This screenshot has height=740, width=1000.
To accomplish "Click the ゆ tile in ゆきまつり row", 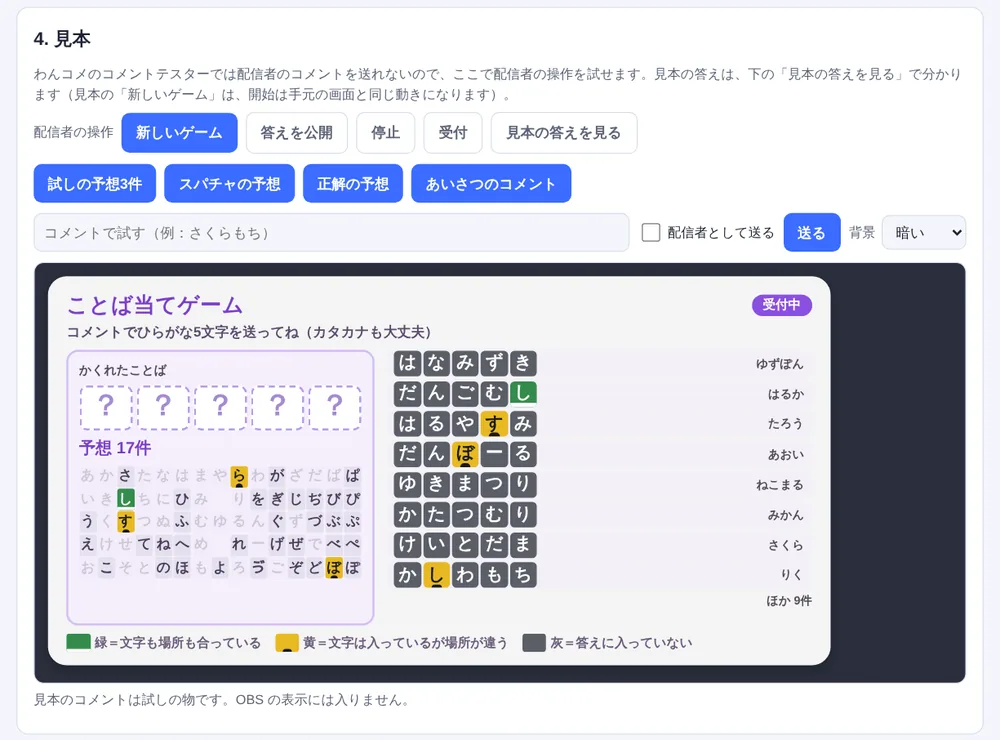I will pyautogui.click(x=407, y=484).
